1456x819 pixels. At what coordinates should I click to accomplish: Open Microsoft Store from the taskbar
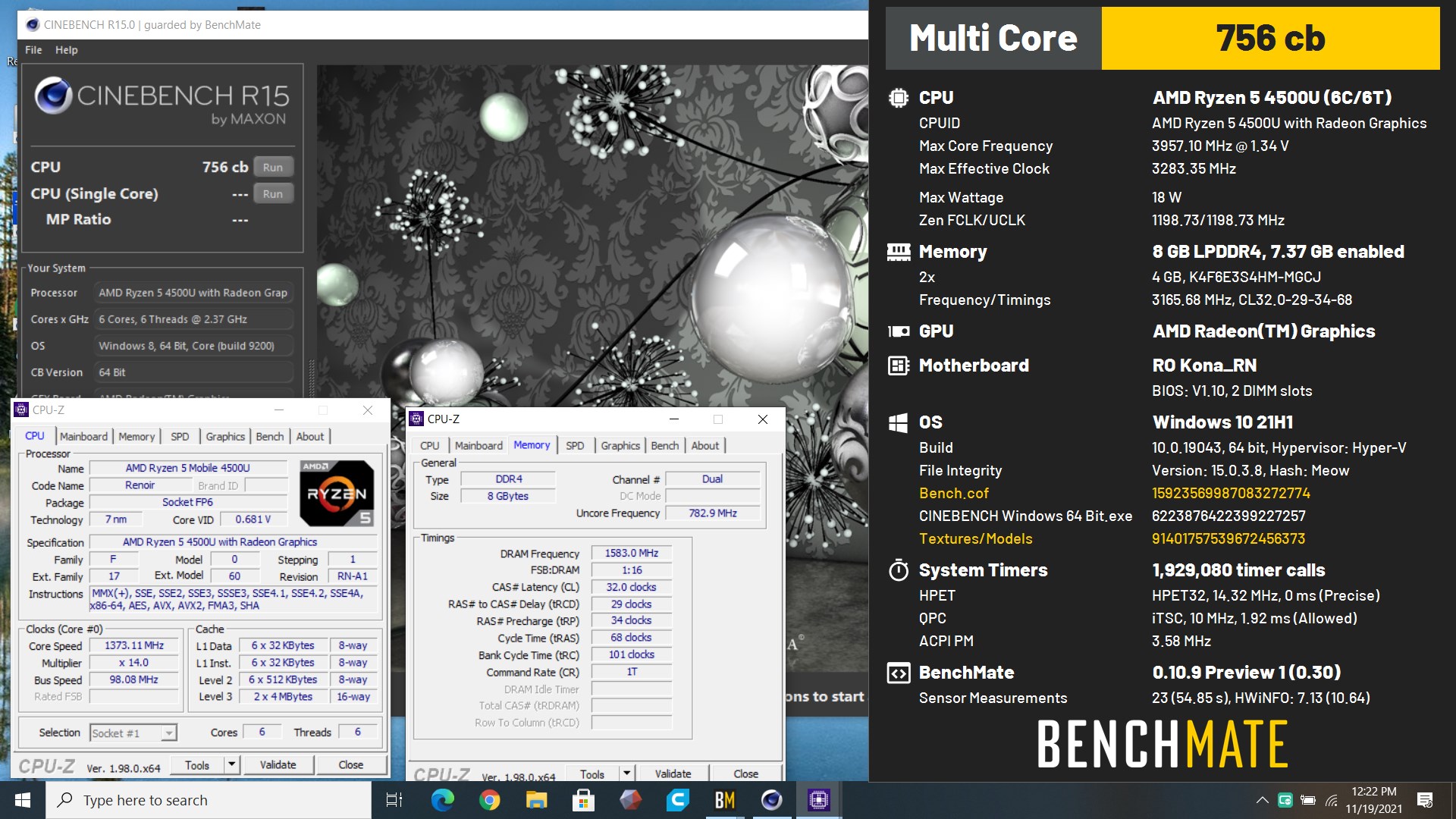[583, 800]
